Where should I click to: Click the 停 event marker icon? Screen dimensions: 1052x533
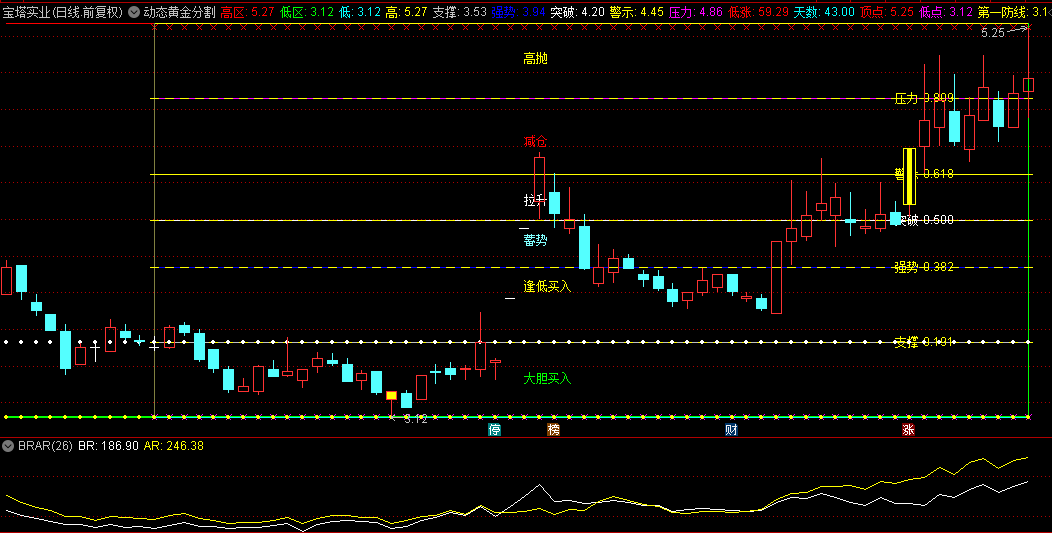click(x=494, y=430)
